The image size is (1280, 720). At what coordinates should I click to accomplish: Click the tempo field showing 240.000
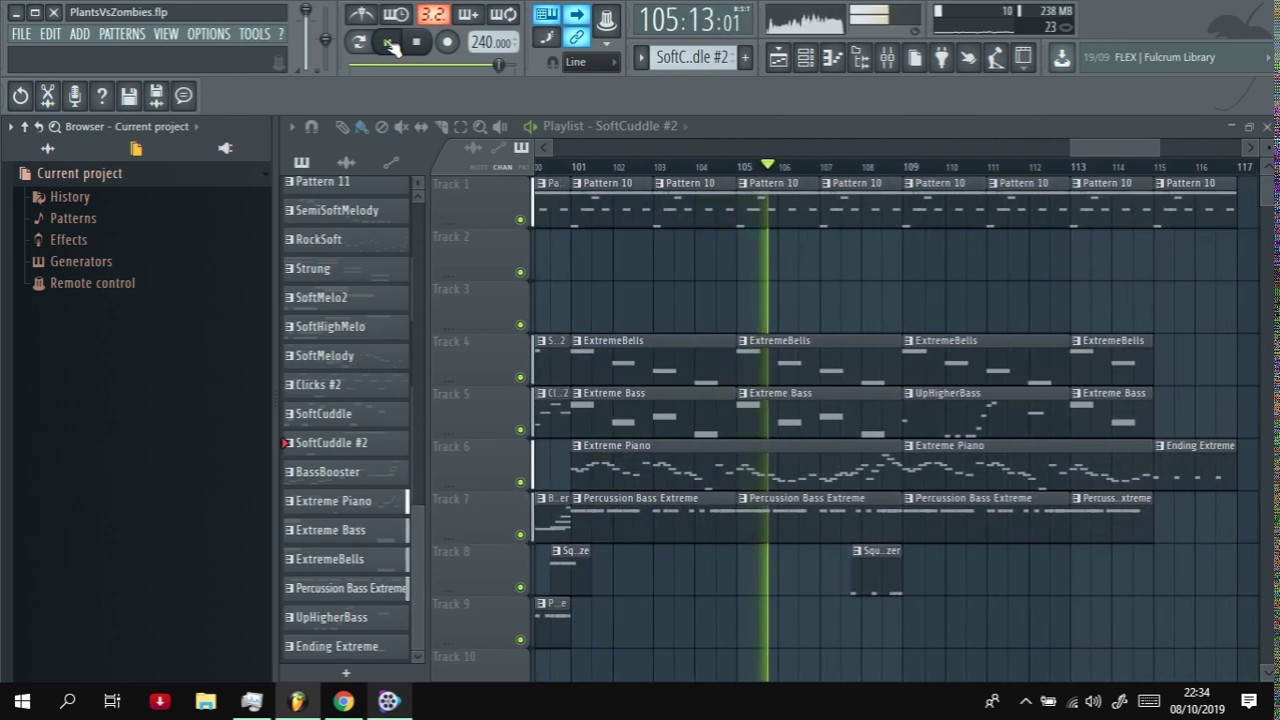click(x=492, y=42)
